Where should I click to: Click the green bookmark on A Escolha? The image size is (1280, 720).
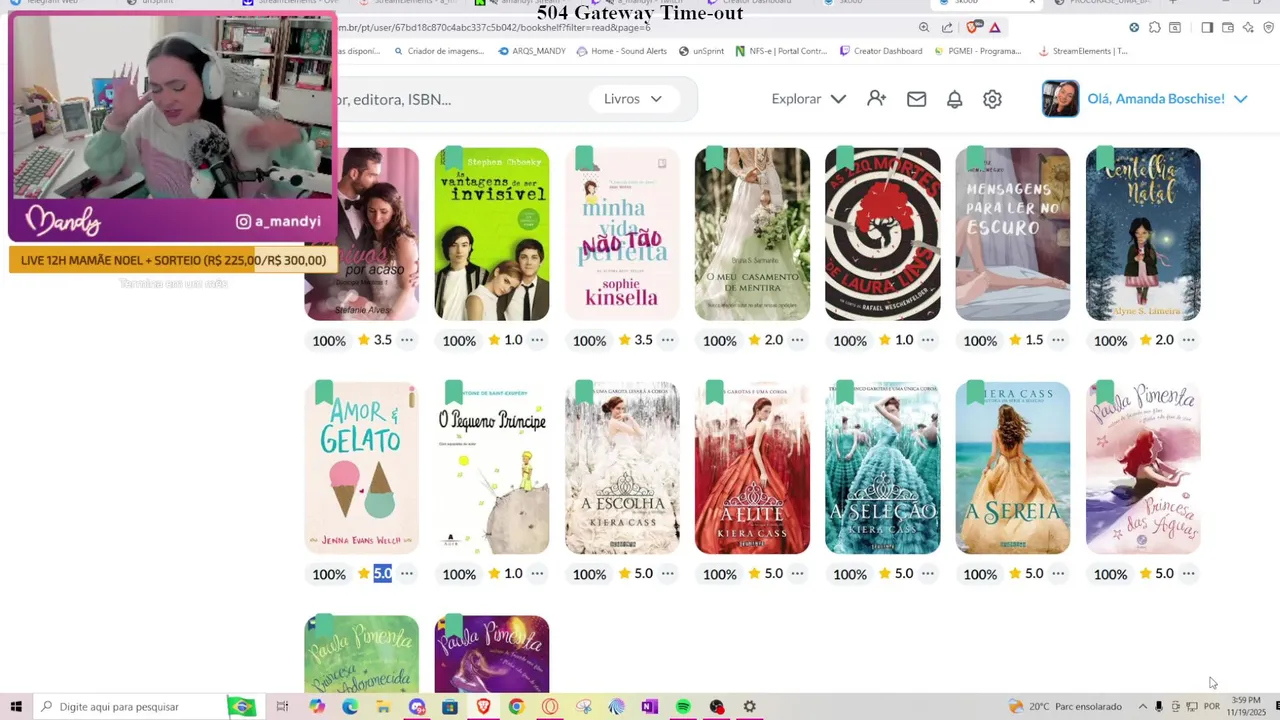[x=585, y=392]
